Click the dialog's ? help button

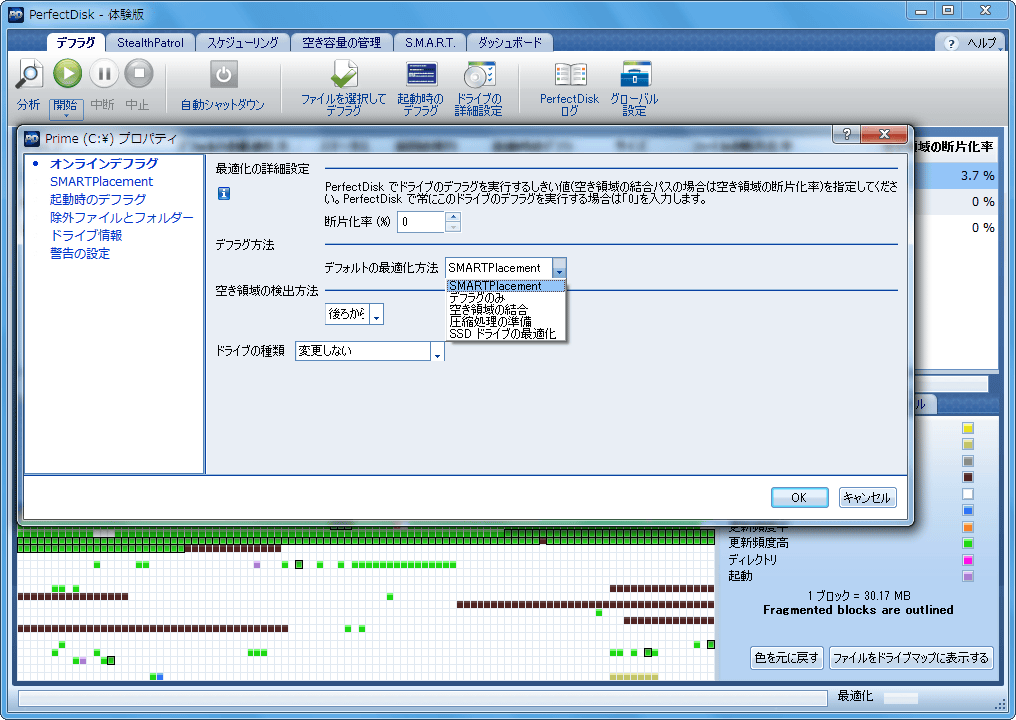846,134
